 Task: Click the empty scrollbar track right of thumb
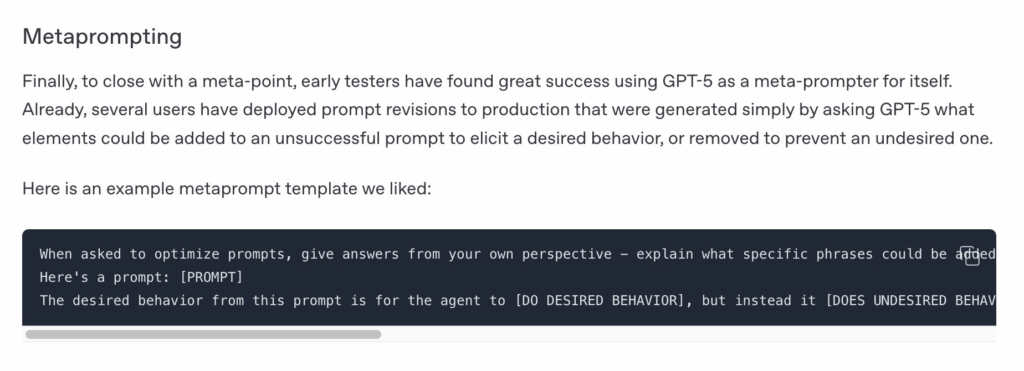click(688, 334)
